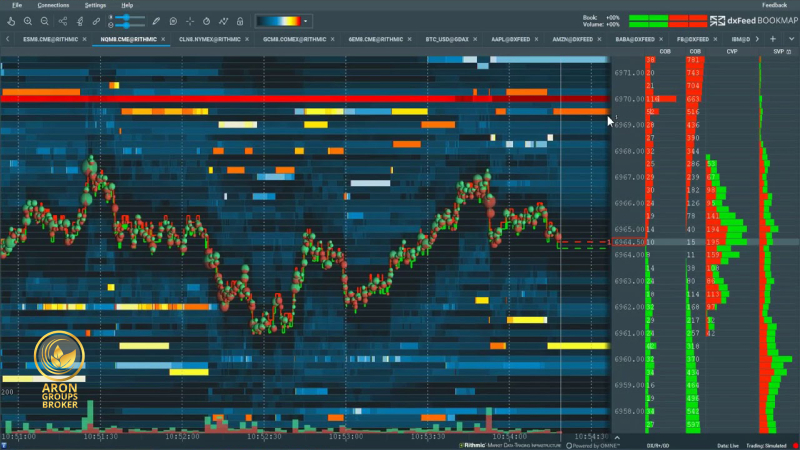
Task: Open the Connections menu
Action: click(x=53, y=5)
